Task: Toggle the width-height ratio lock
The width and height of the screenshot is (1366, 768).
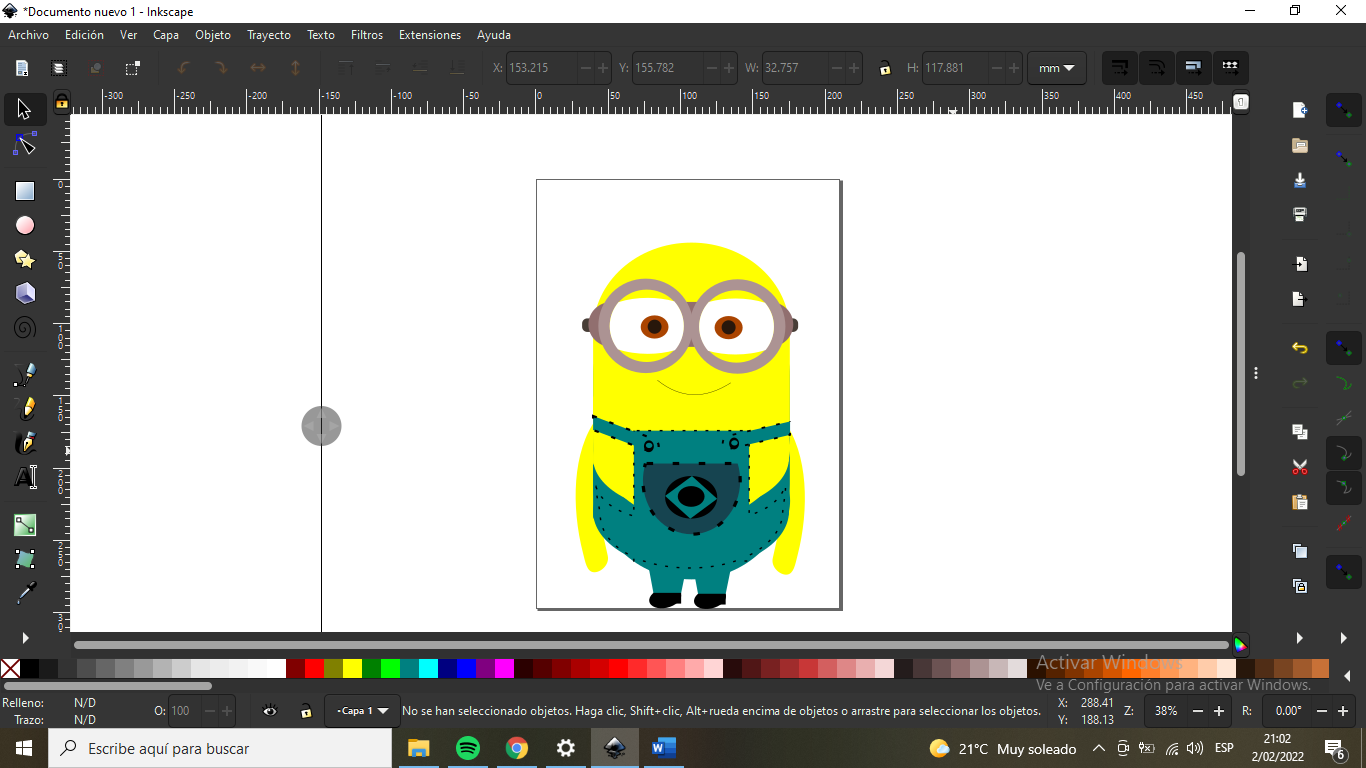Action: (885, 68)
